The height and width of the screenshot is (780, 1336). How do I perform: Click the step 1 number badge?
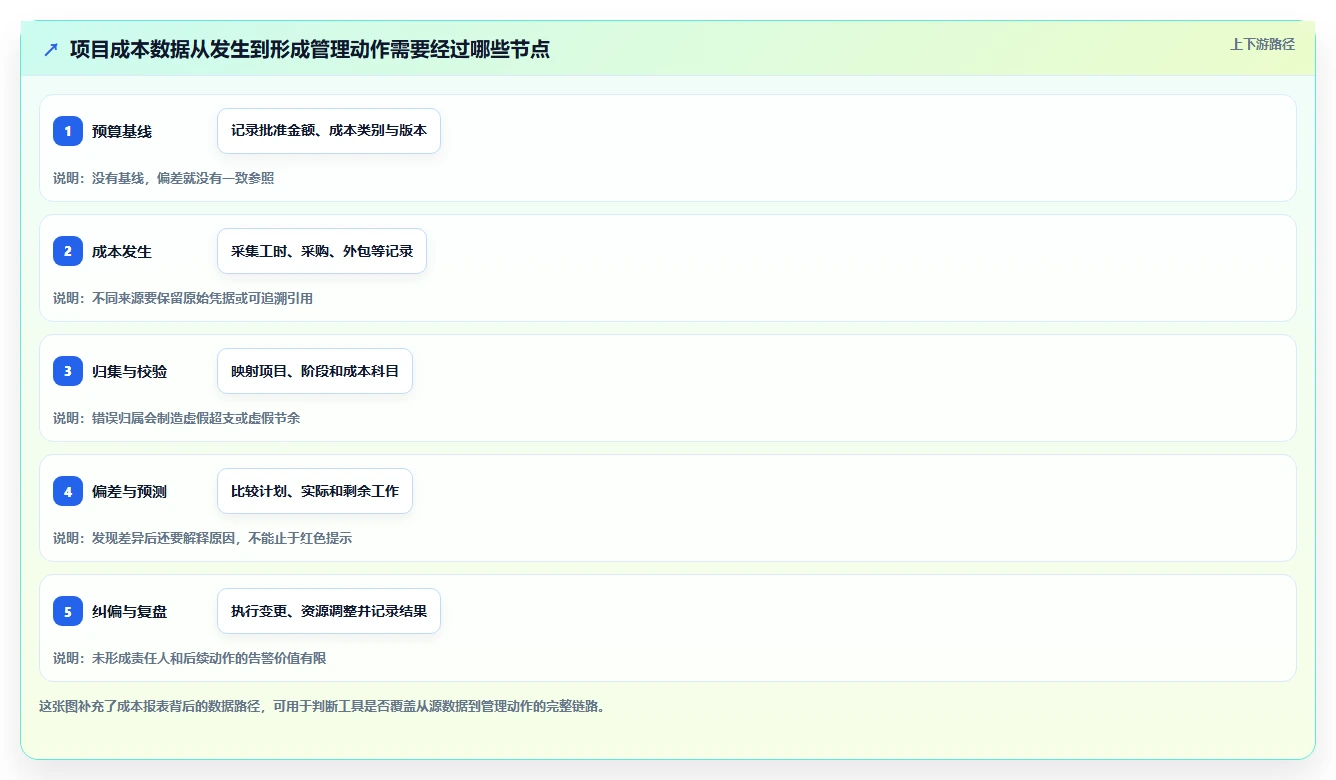(68, 131)
